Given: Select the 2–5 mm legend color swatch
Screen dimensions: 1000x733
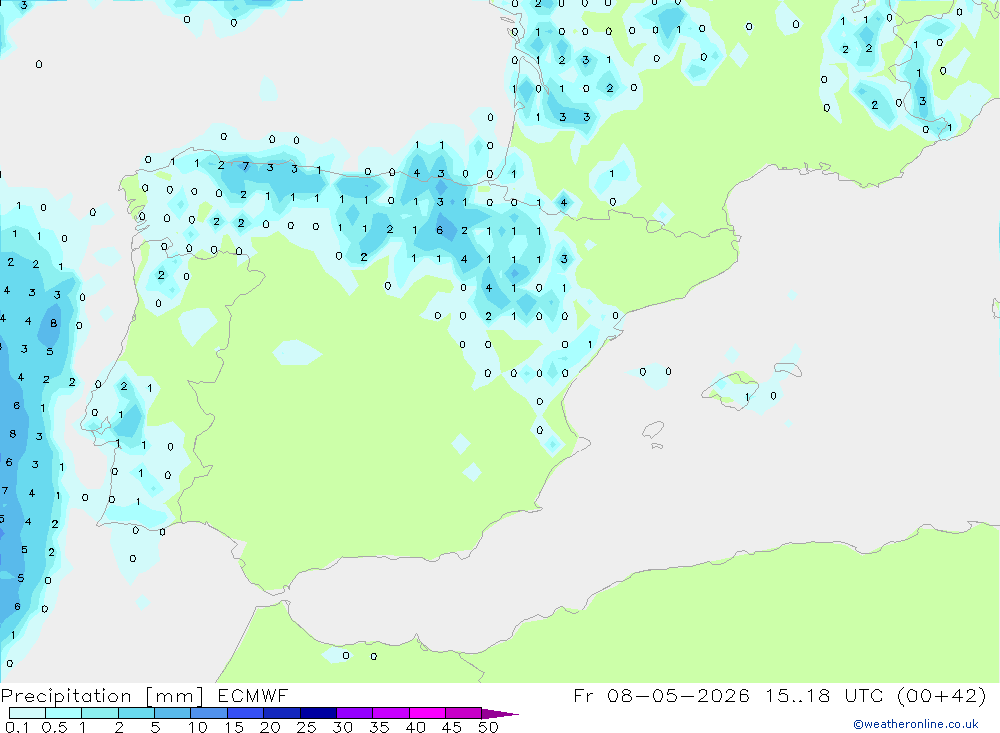Looking at the screenshot, I should (x=136, y=713).
